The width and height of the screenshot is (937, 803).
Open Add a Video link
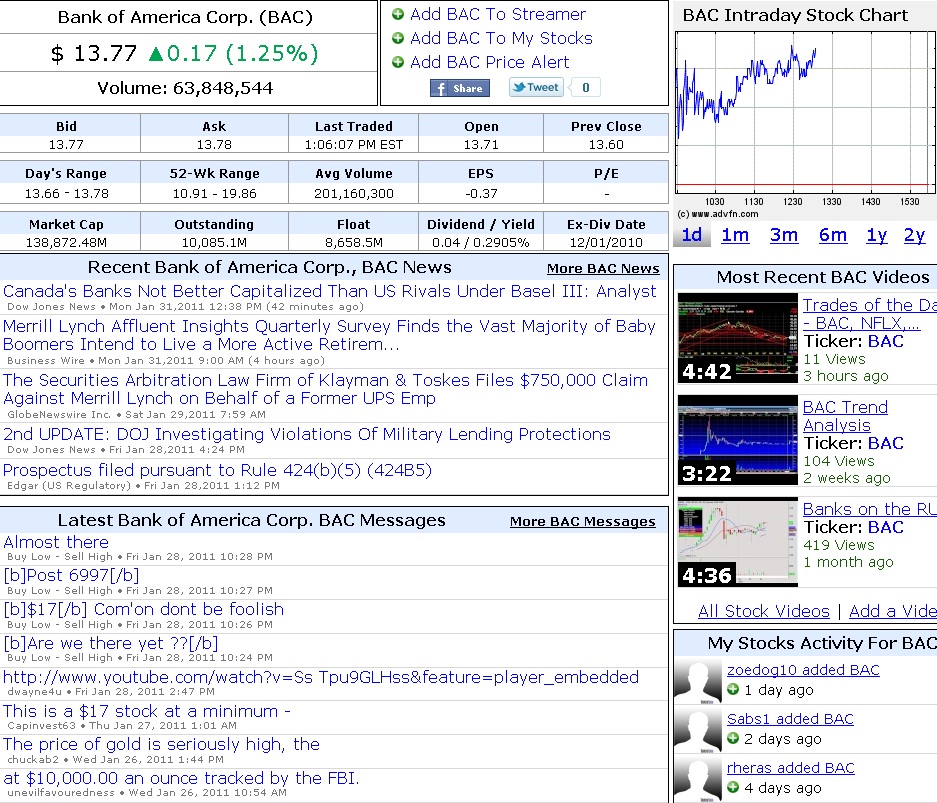(893, 611)
